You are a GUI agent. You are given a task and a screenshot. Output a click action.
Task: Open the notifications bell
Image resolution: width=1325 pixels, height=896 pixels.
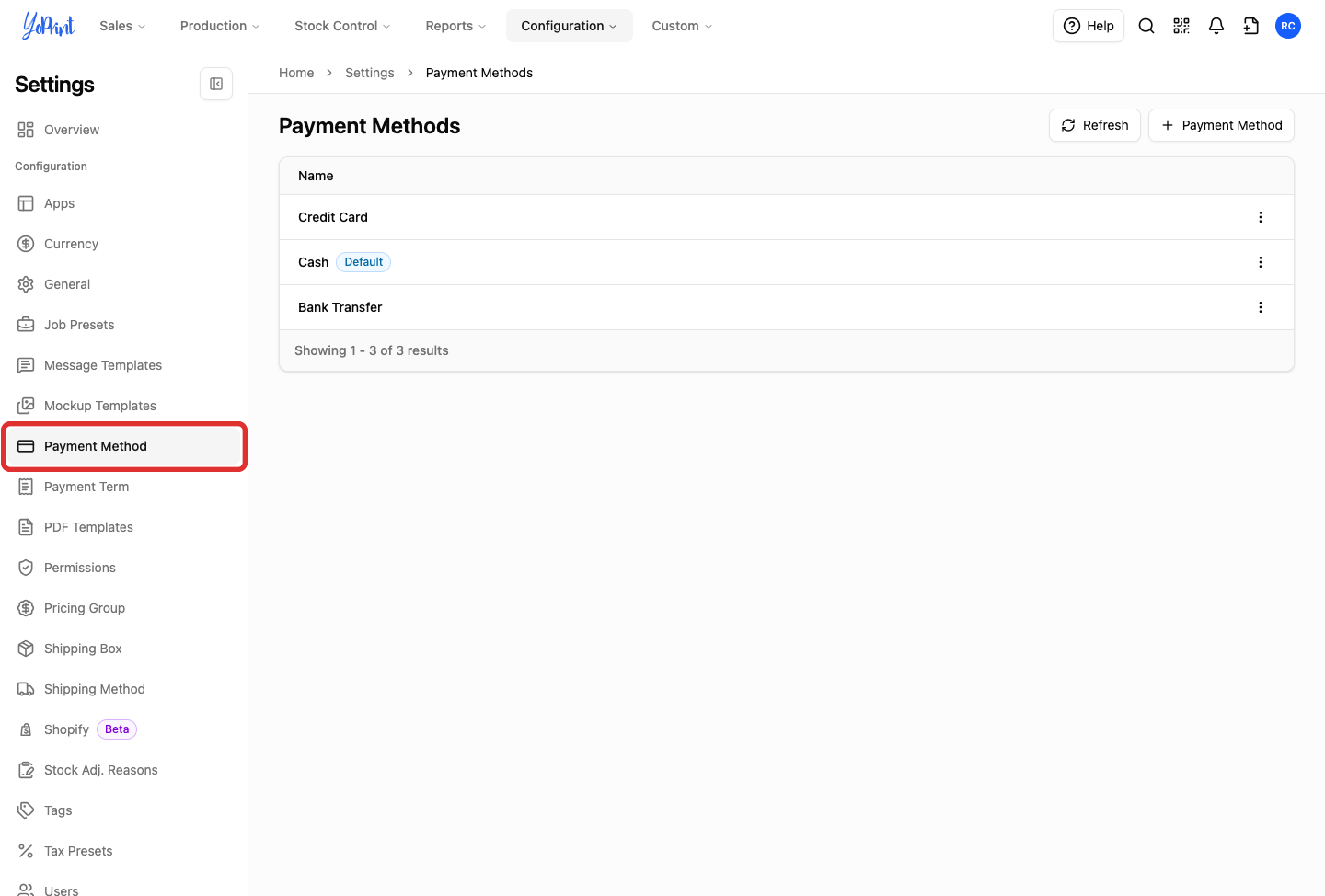pos(1216,26)
